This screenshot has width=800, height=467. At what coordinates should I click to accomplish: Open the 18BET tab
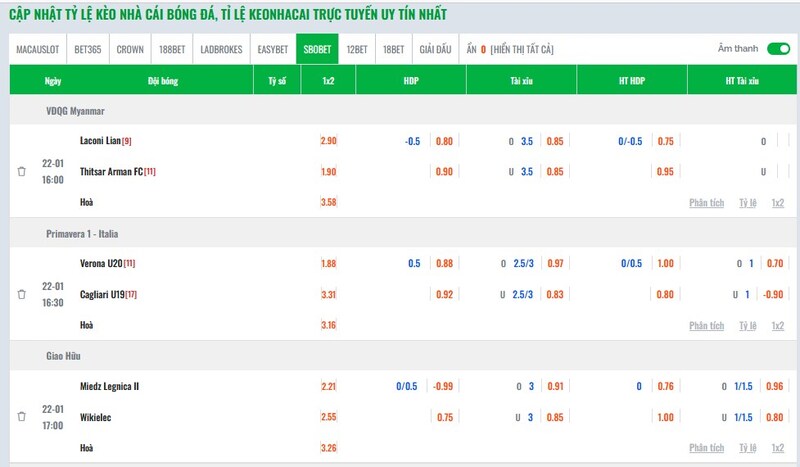point(393,49)
